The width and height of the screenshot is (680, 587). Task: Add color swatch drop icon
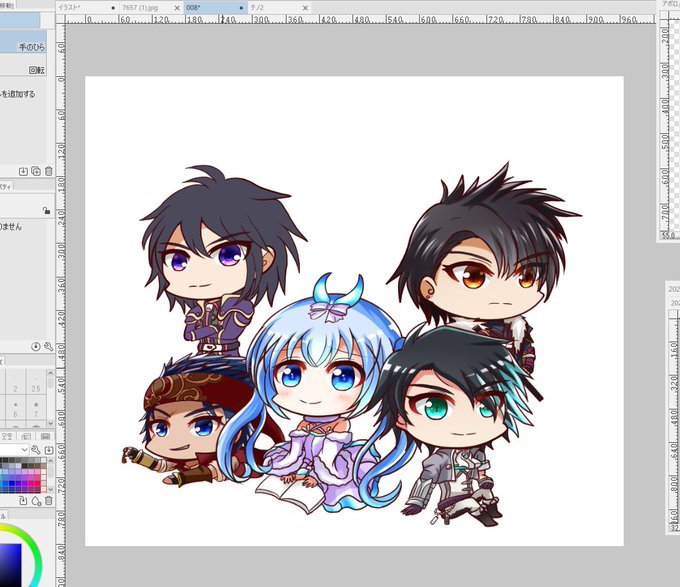pos(36,501)
